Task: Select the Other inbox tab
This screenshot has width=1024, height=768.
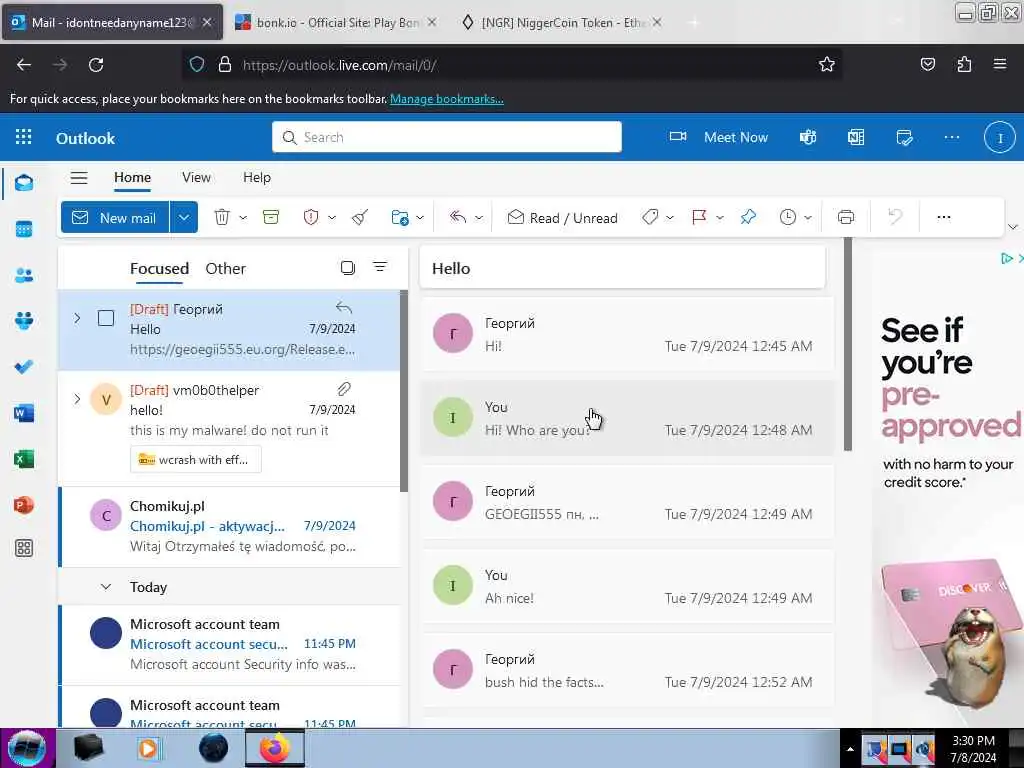Action: coord(225,268)
